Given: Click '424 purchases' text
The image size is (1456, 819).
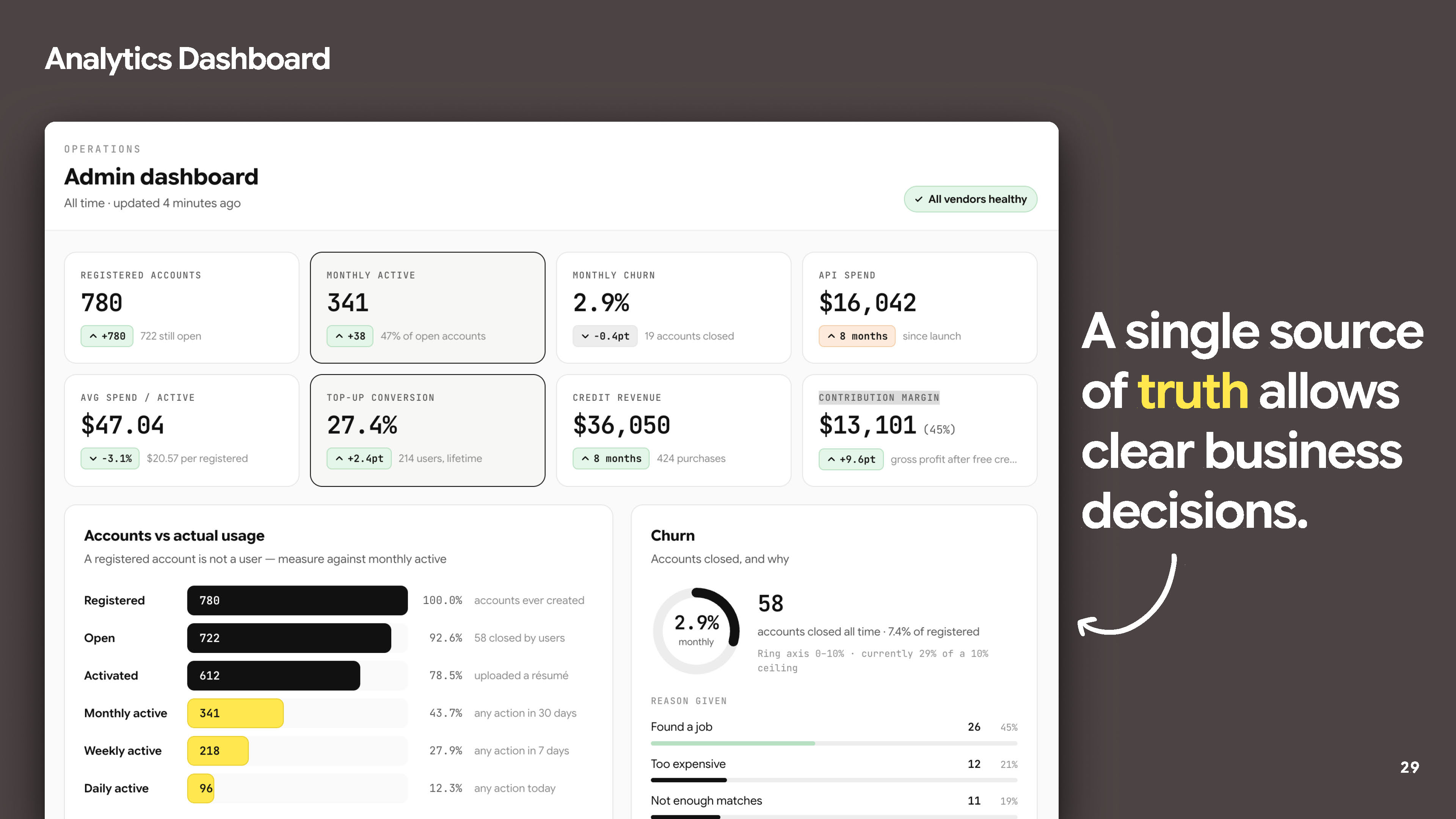Looking at the screenshot, I should tap(691, 458).
